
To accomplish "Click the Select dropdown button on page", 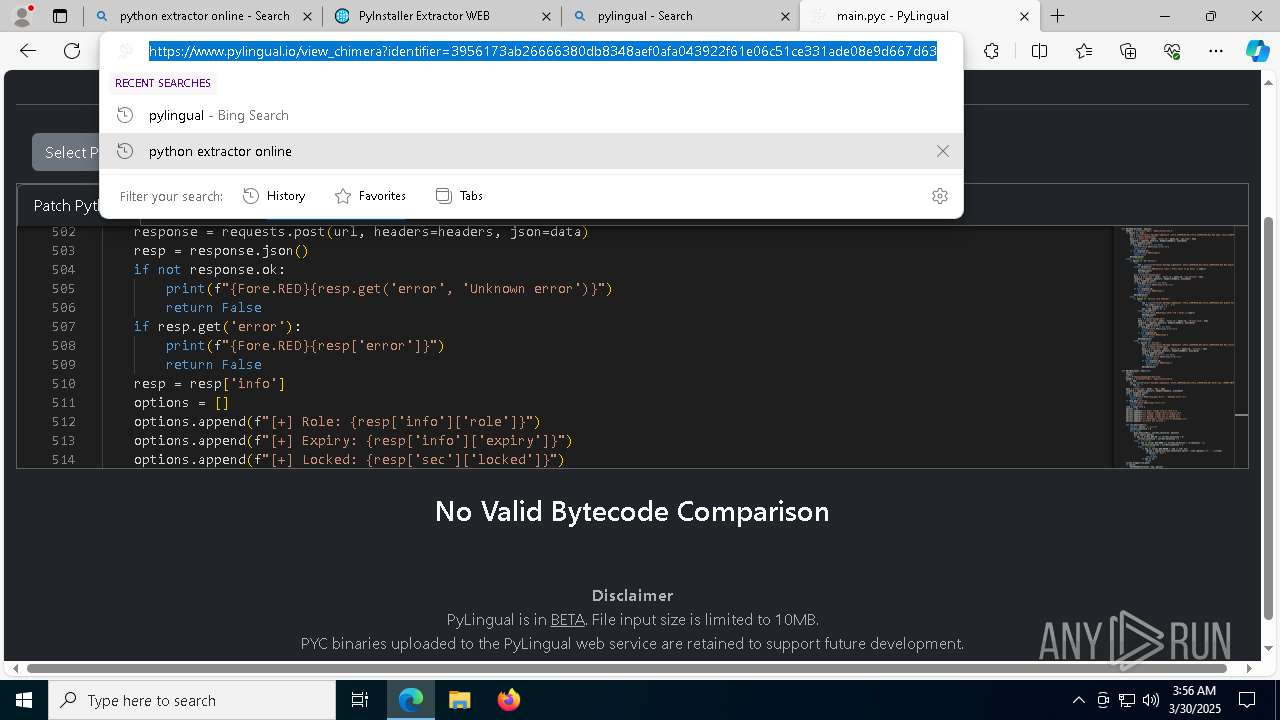I will pos(66,152).
